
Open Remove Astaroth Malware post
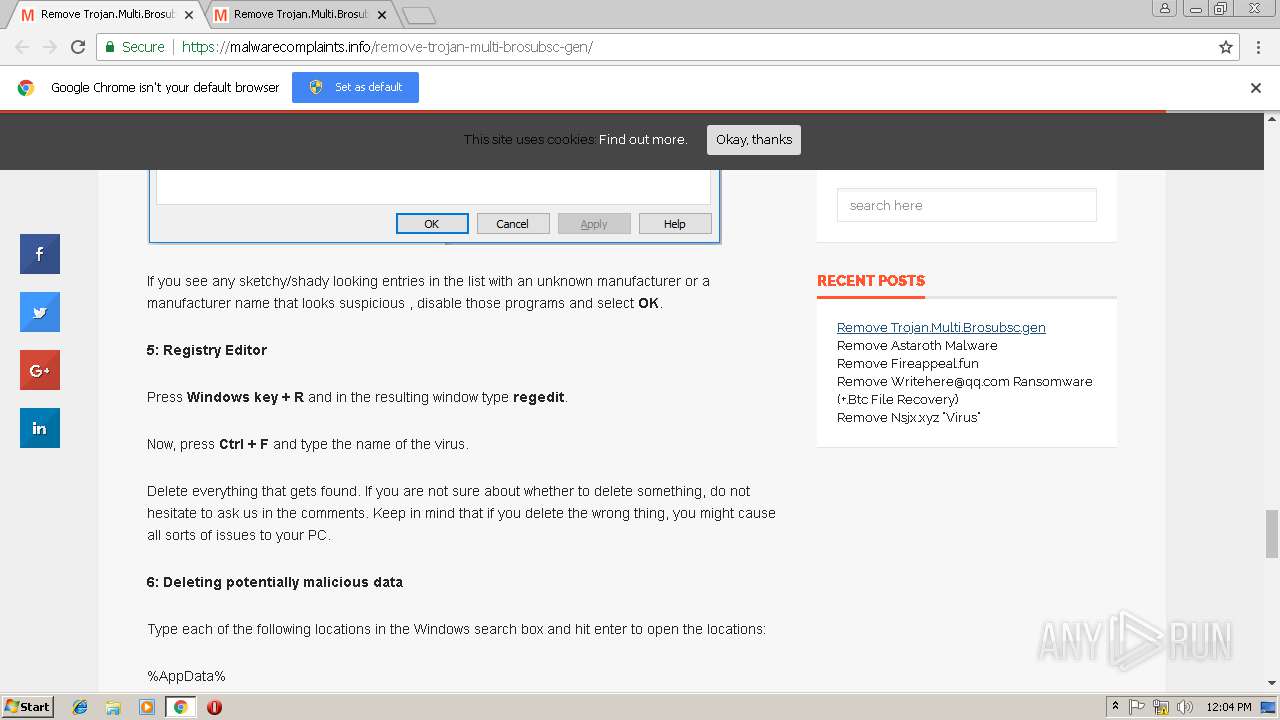(917, 345)
